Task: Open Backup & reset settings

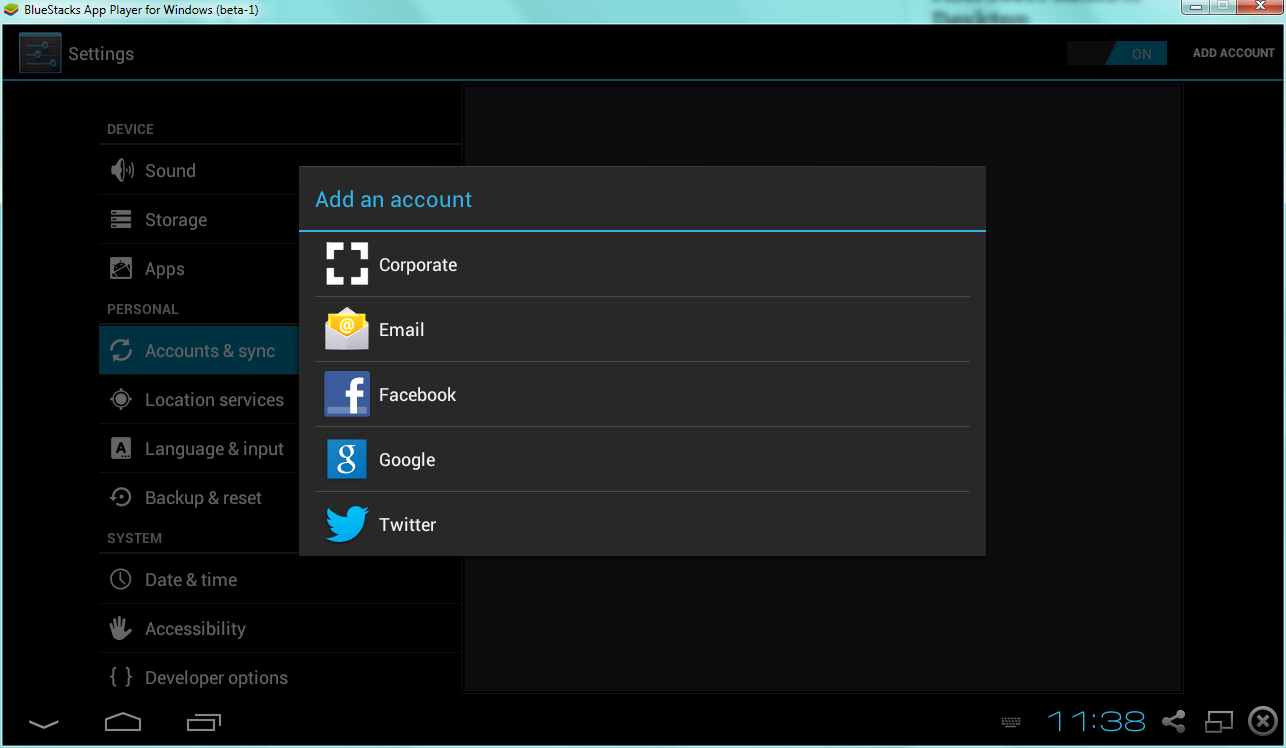Action: click(x=279, y=497)
